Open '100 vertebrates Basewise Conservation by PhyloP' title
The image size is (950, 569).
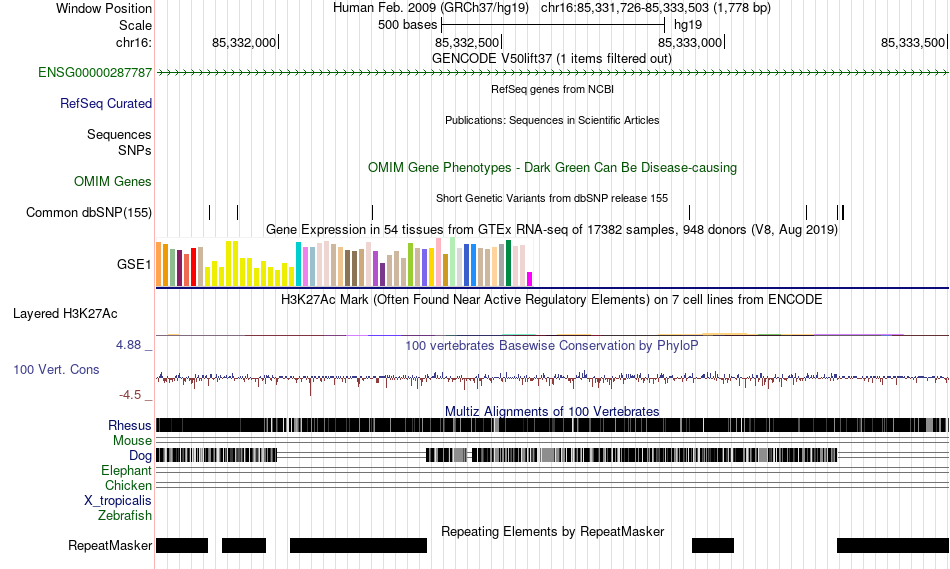552,345
